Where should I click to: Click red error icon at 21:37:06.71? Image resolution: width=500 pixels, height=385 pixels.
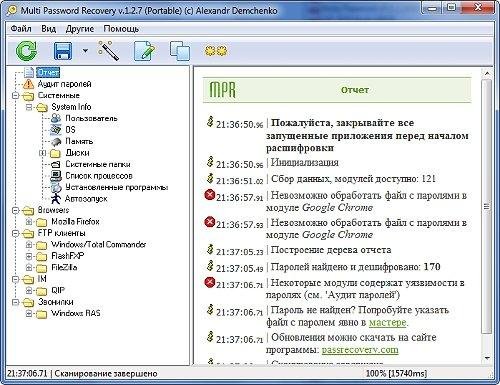point(210,283)
